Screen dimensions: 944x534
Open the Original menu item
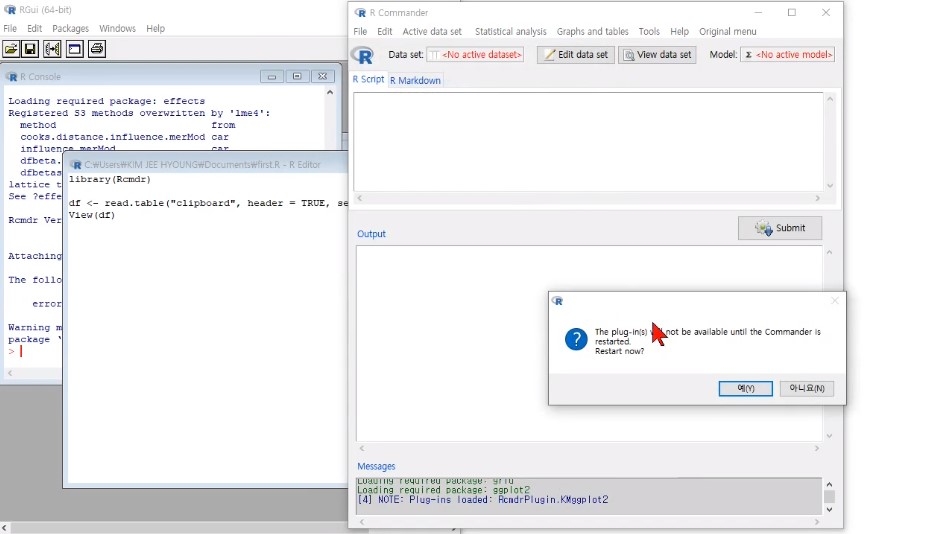727,31
